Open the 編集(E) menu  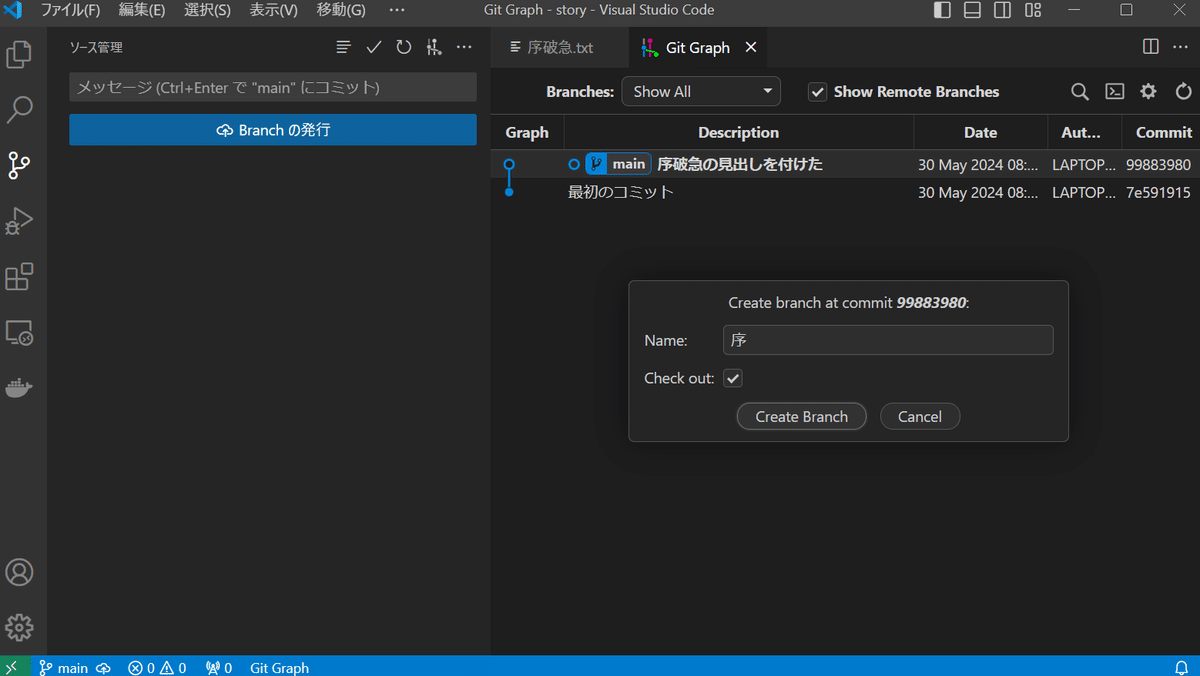pos(142,10)
